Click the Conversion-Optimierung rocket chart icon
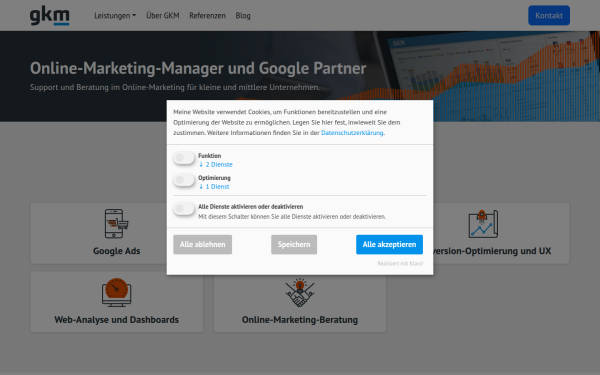Screen dimensions: 600x375 click(483, 224)
